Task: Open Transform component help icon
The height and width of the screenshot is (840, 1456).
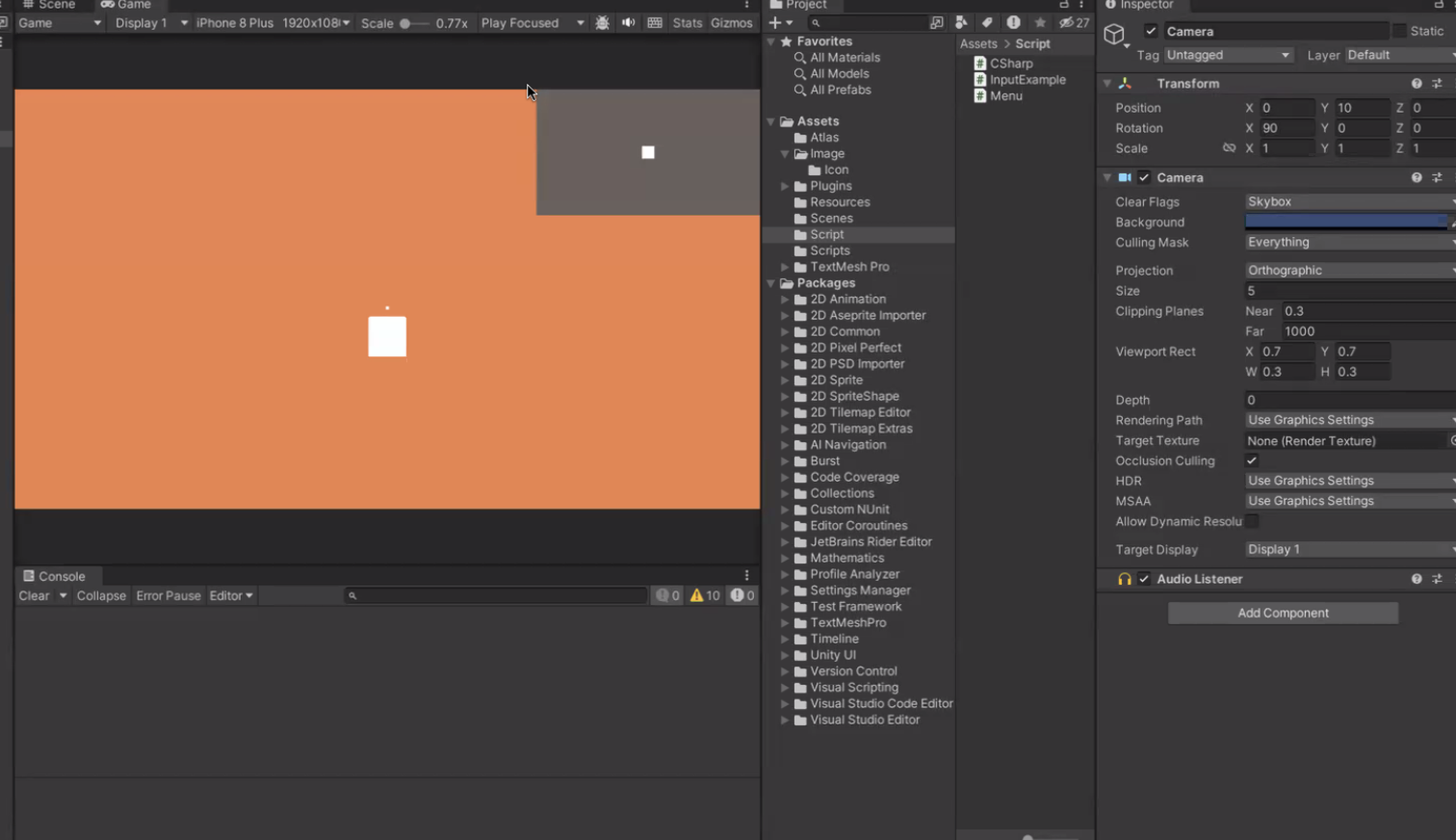Action: pyautogui.click(x=1417, y=84)
